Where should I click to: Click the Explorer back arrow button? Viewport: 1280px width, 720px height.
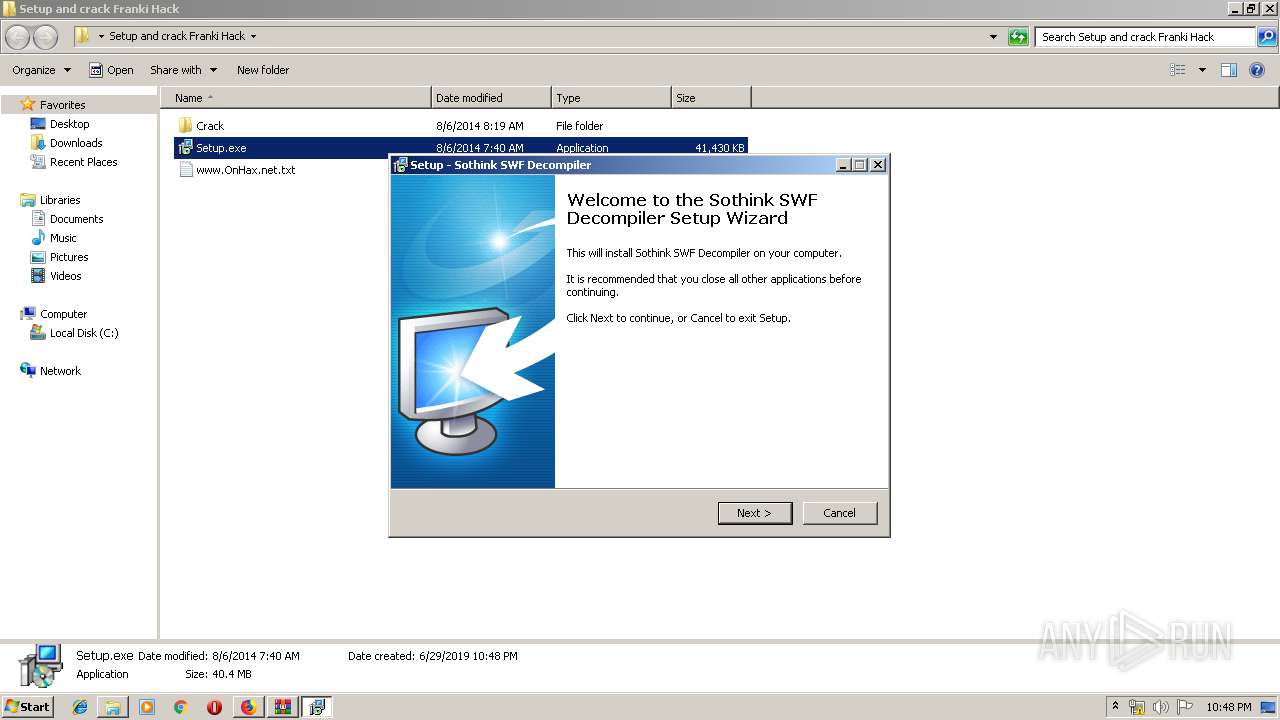pyautogui.click(x=18, y=37)
